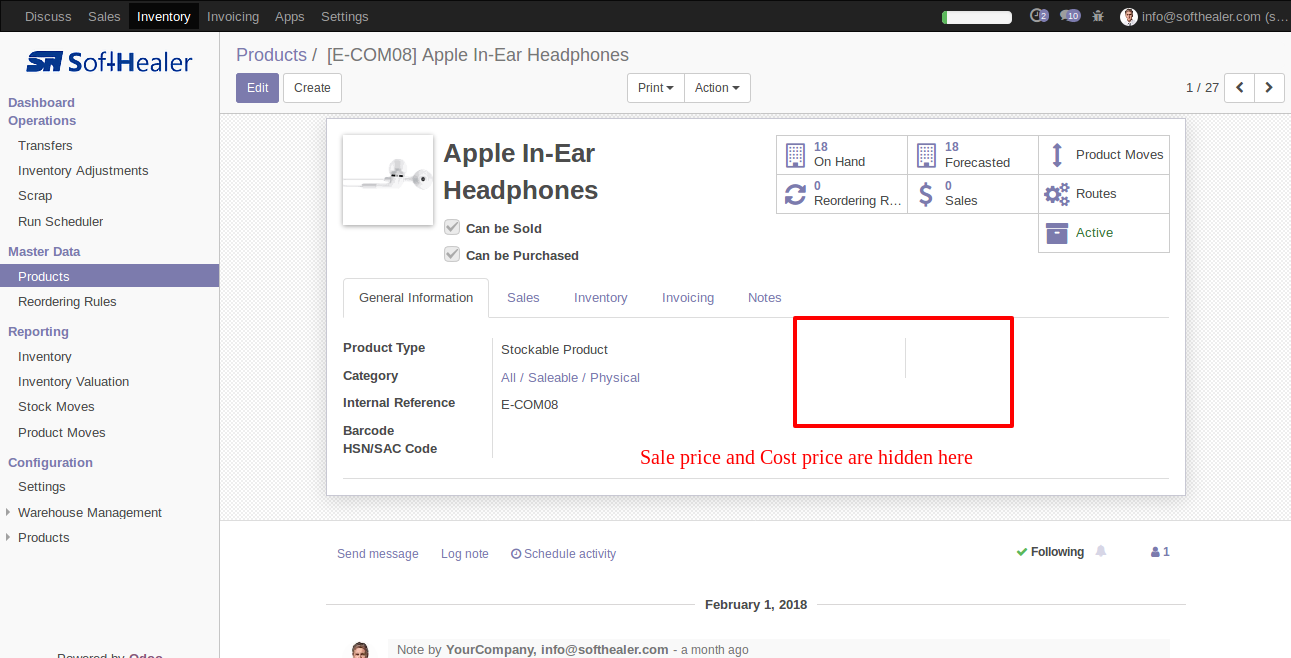Click Log note
Image resolution: width=1291 pixels, height=658 pixels.
click(465, 554)
